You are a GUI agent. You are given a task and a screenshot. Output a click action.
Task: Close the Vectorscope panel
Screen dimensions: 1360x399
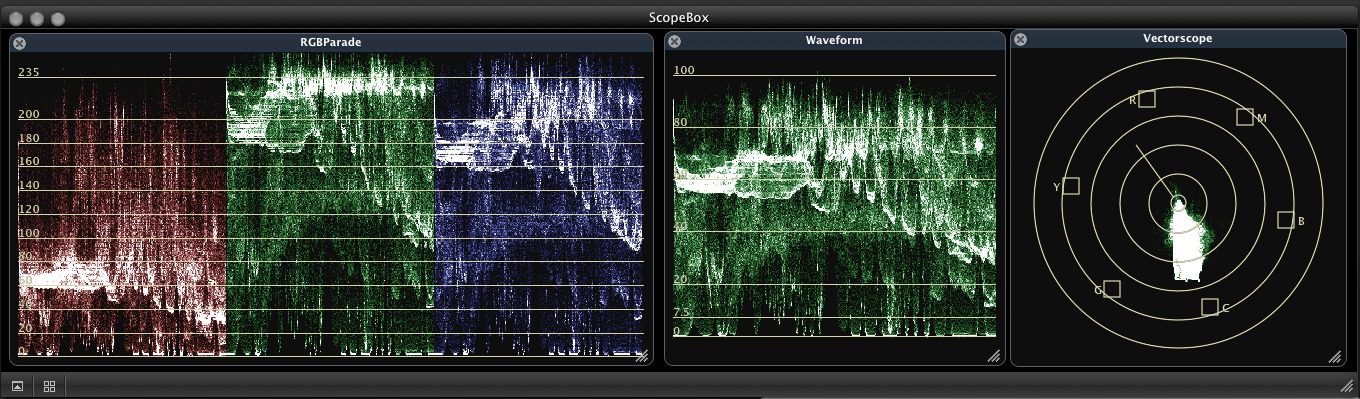[1020, 39]
